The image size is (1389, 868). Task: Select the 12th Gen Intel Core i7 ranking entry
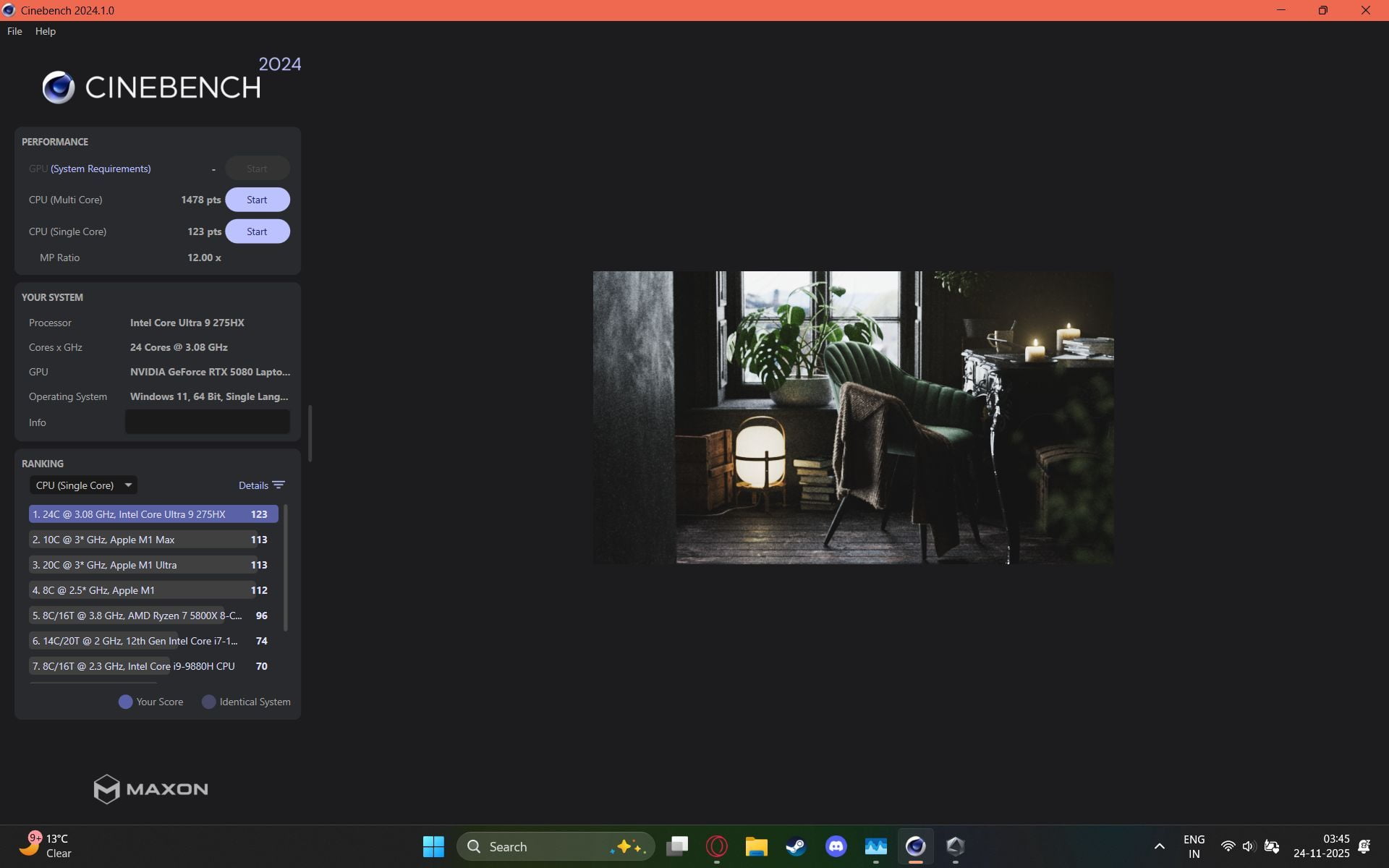153,641
